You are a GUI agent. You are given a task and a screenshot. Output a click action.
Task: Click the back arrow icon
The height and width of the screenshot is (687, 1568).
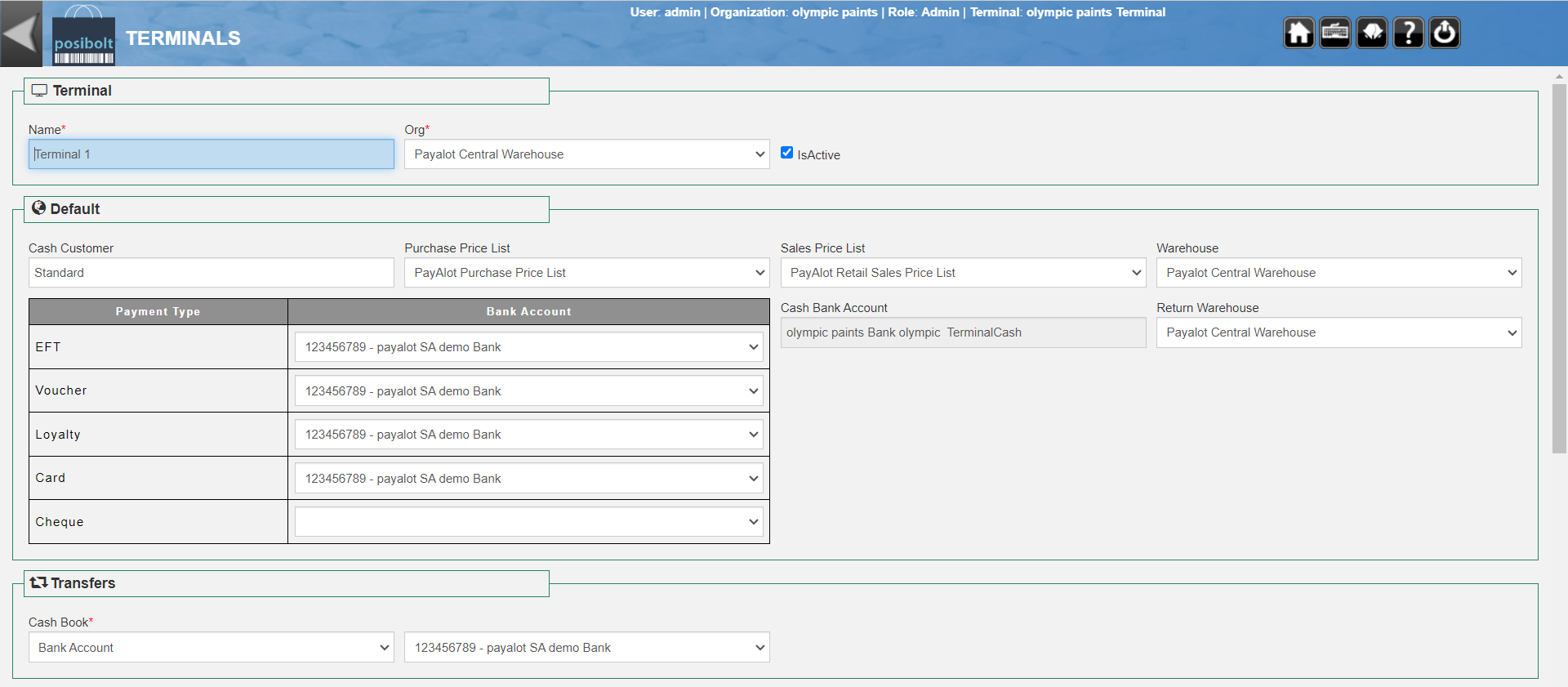[20, 33]
